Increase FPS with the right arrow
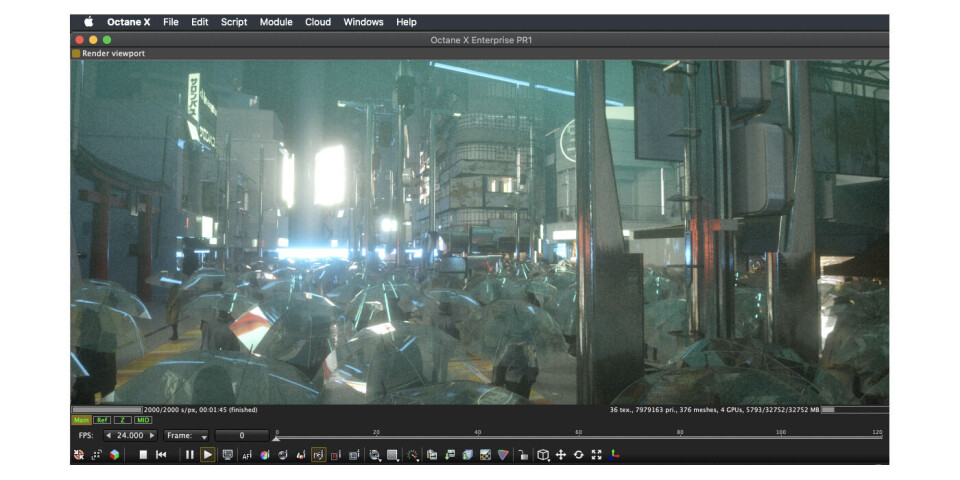 152,436
